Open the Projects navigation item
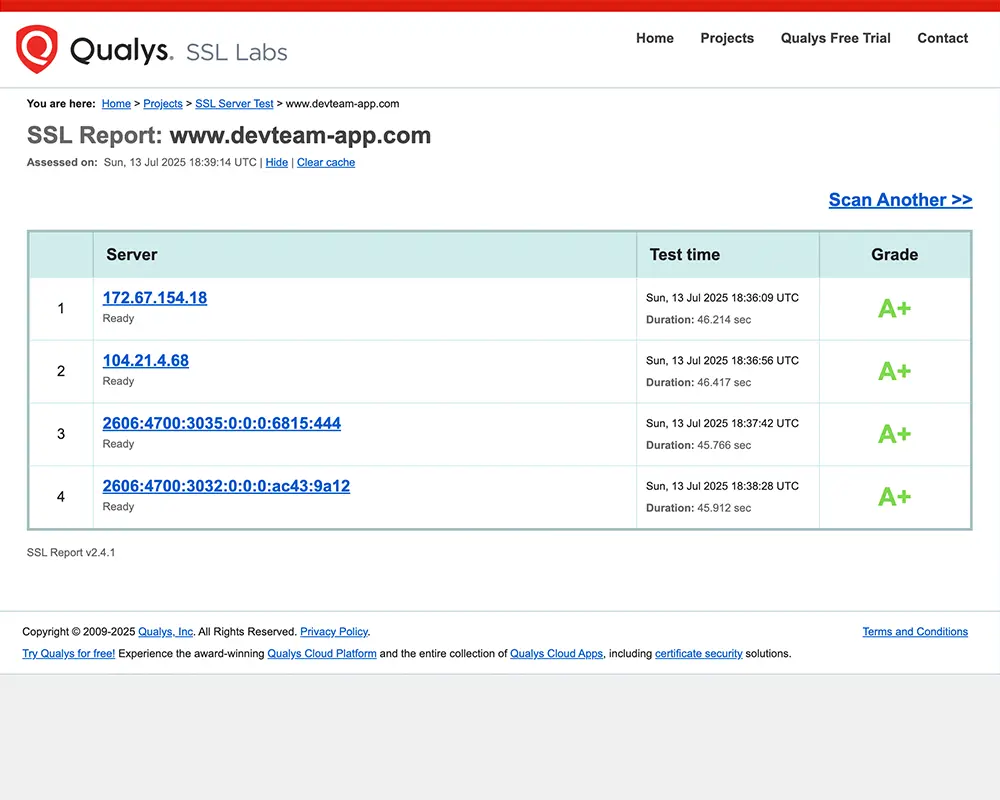The image size is (1000, 800). 727,38
